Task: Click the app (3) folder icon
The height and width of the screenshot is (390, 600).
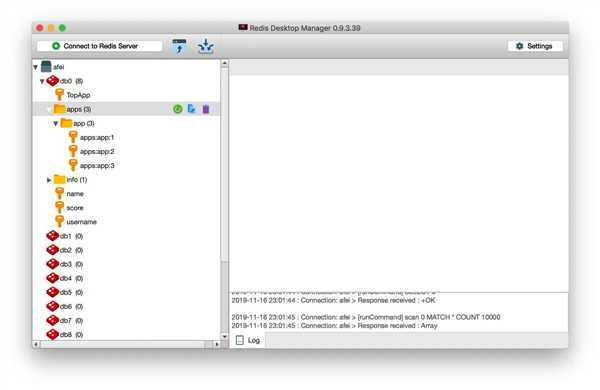Action: (x=67, y=123)
